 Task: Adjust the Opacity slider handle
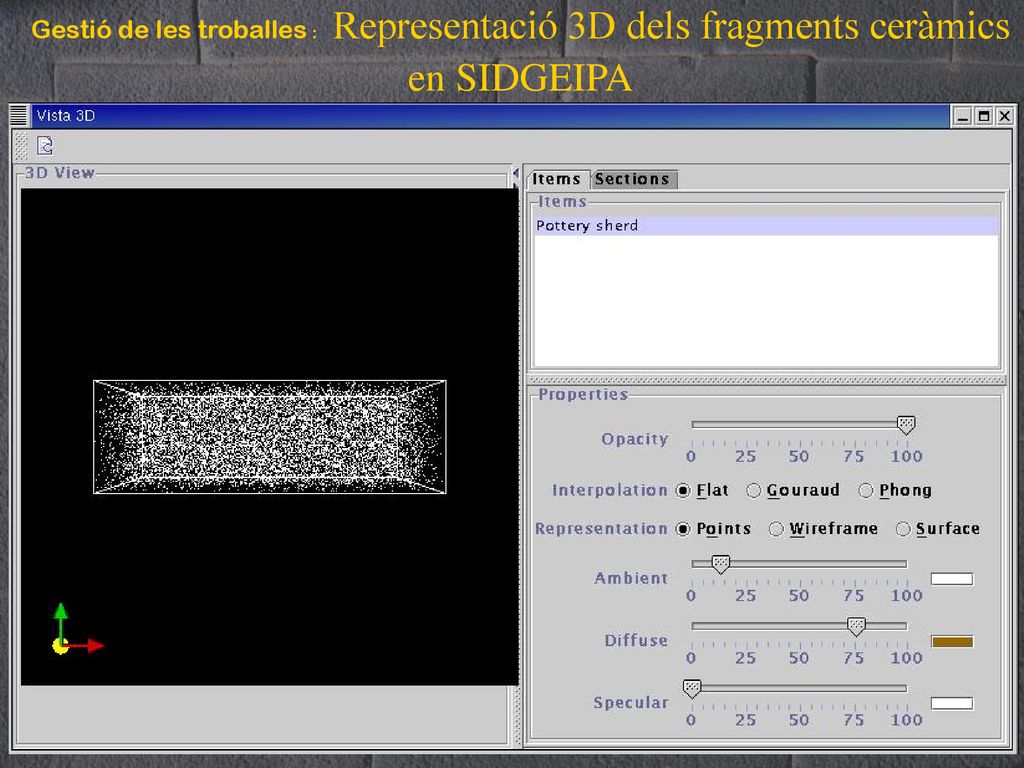pyautogui.click(x=906, y=425)
